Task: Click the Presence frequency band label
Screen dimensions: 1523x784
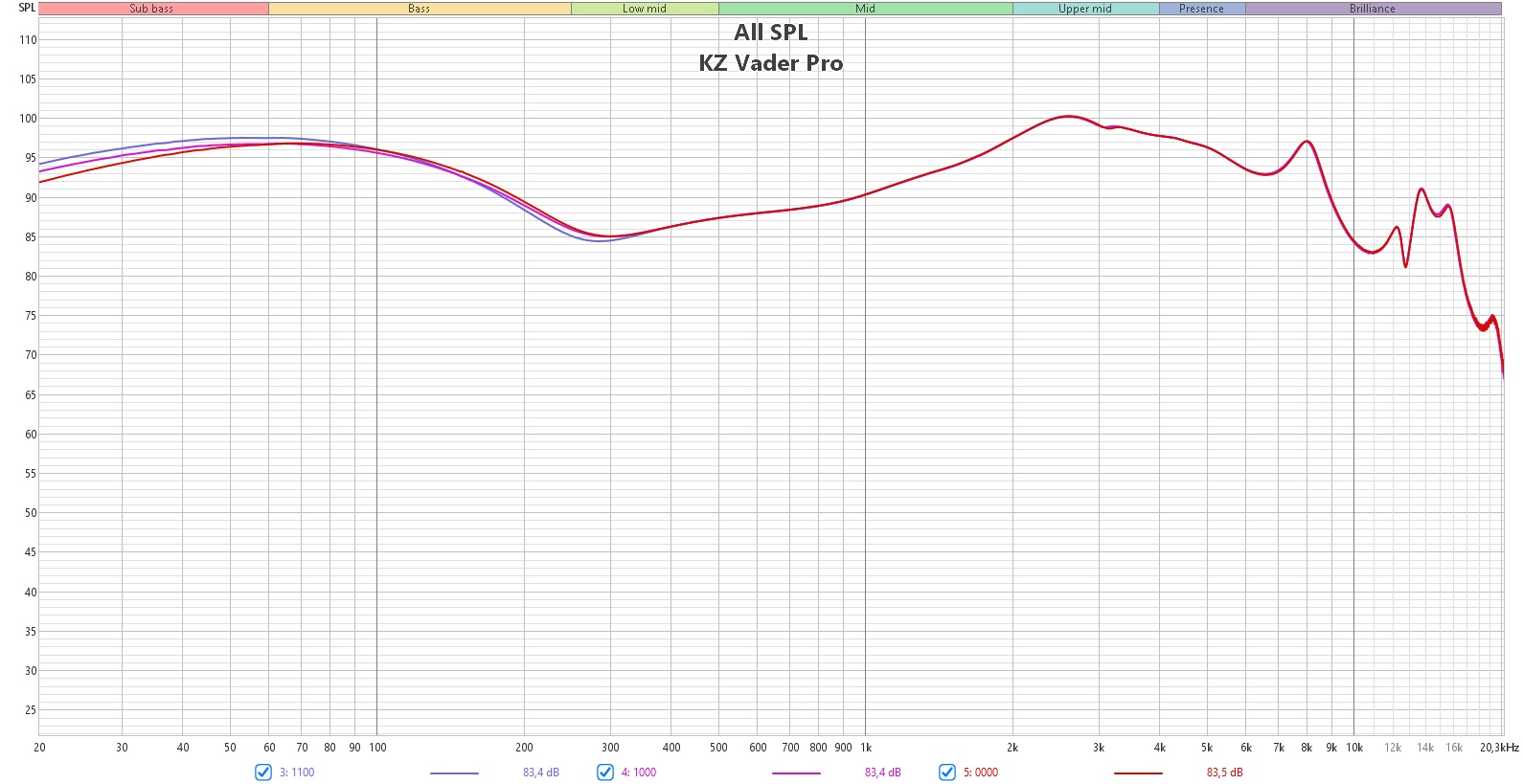Action: click(1202, 9)
